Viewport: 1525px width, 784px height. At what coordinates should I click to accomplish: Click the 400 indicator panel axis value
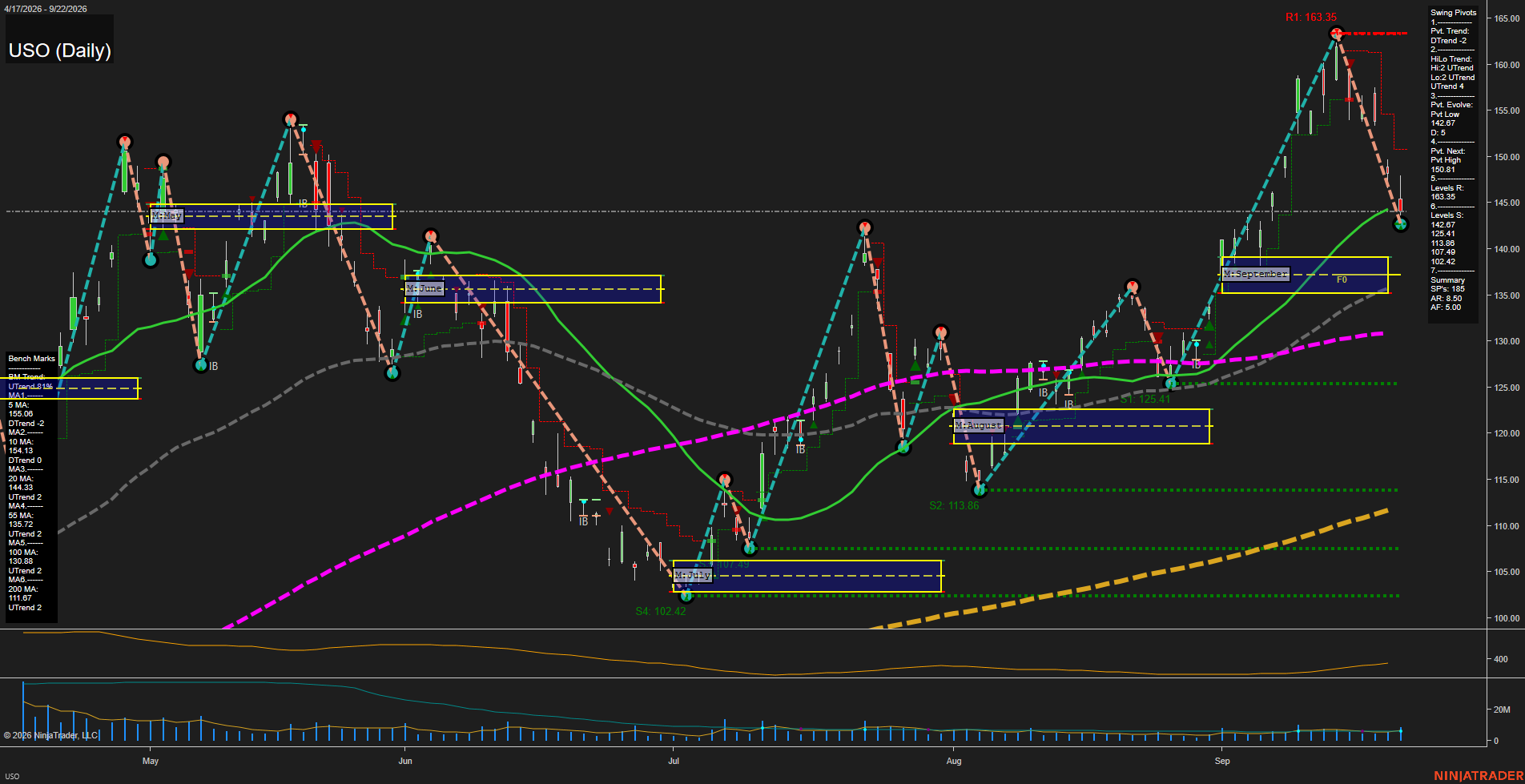1500,659
